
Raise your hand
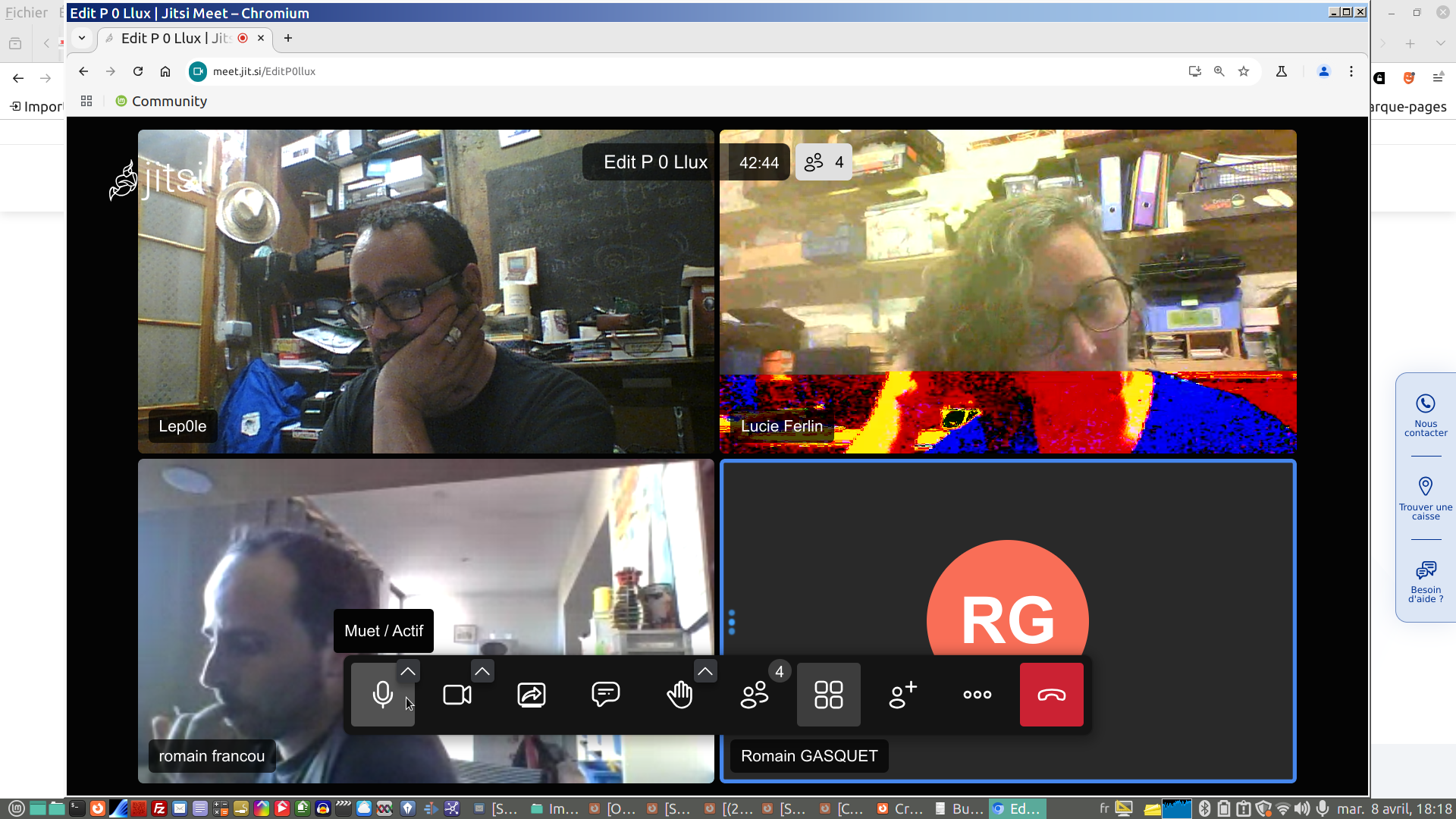point(679,695)
